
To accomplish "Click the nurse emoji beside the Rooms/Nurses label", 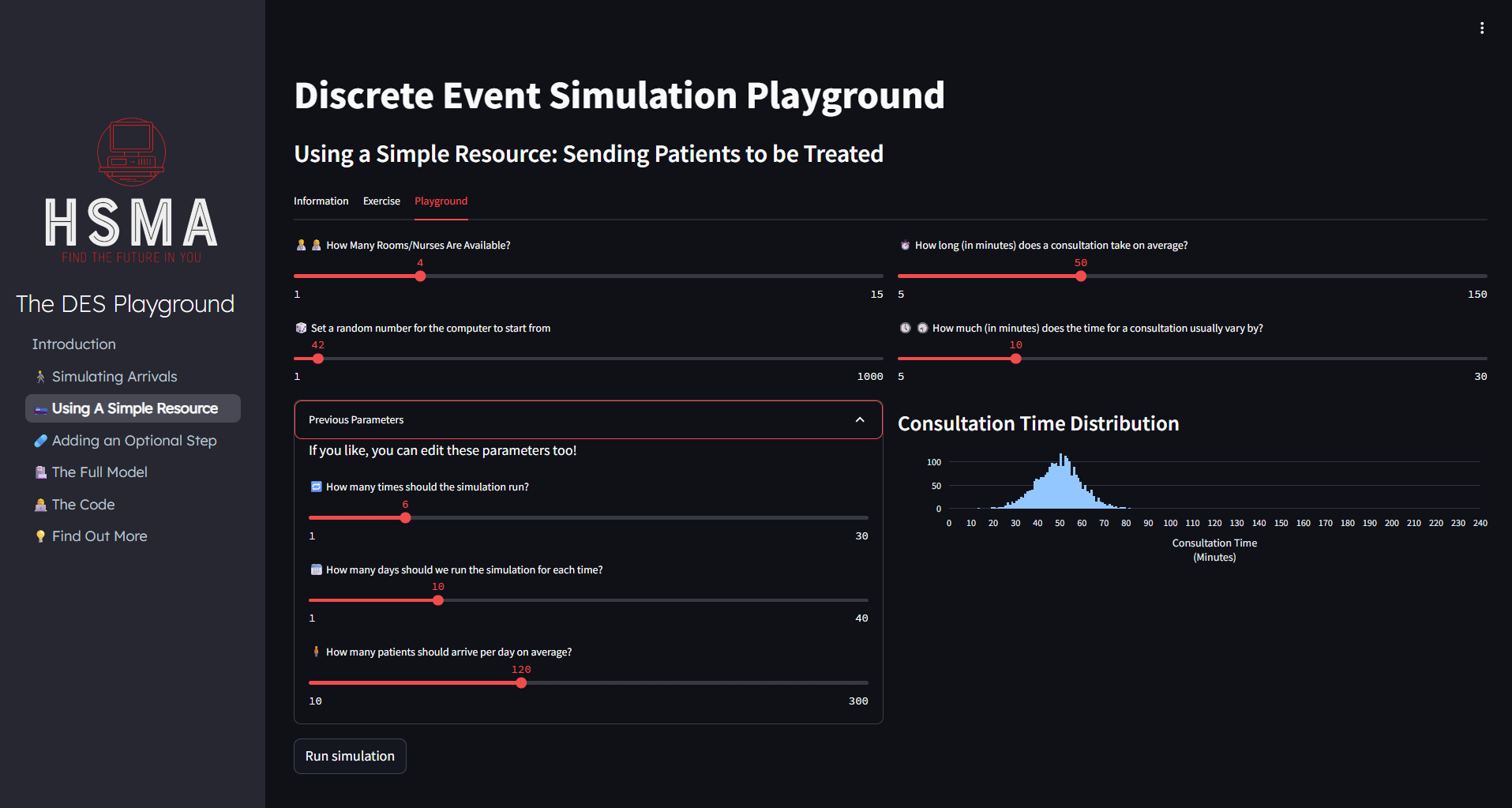I will point(309,246).
